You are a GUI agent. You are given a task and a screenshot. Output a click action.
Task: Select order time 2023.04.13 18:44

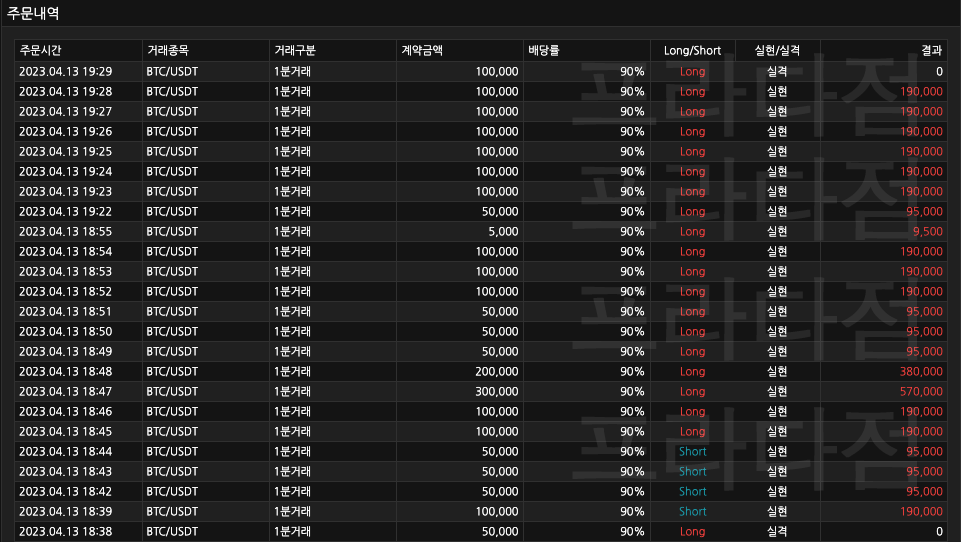click(66, 451)
